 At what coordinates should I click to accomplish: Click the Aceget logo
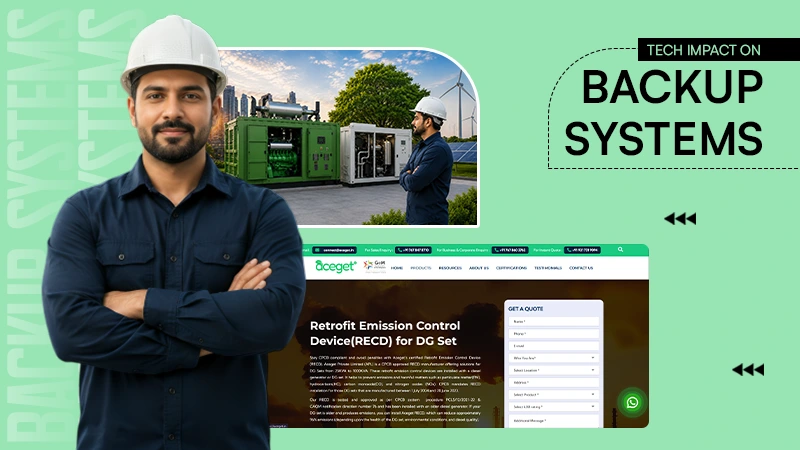[x=335, y=266]
